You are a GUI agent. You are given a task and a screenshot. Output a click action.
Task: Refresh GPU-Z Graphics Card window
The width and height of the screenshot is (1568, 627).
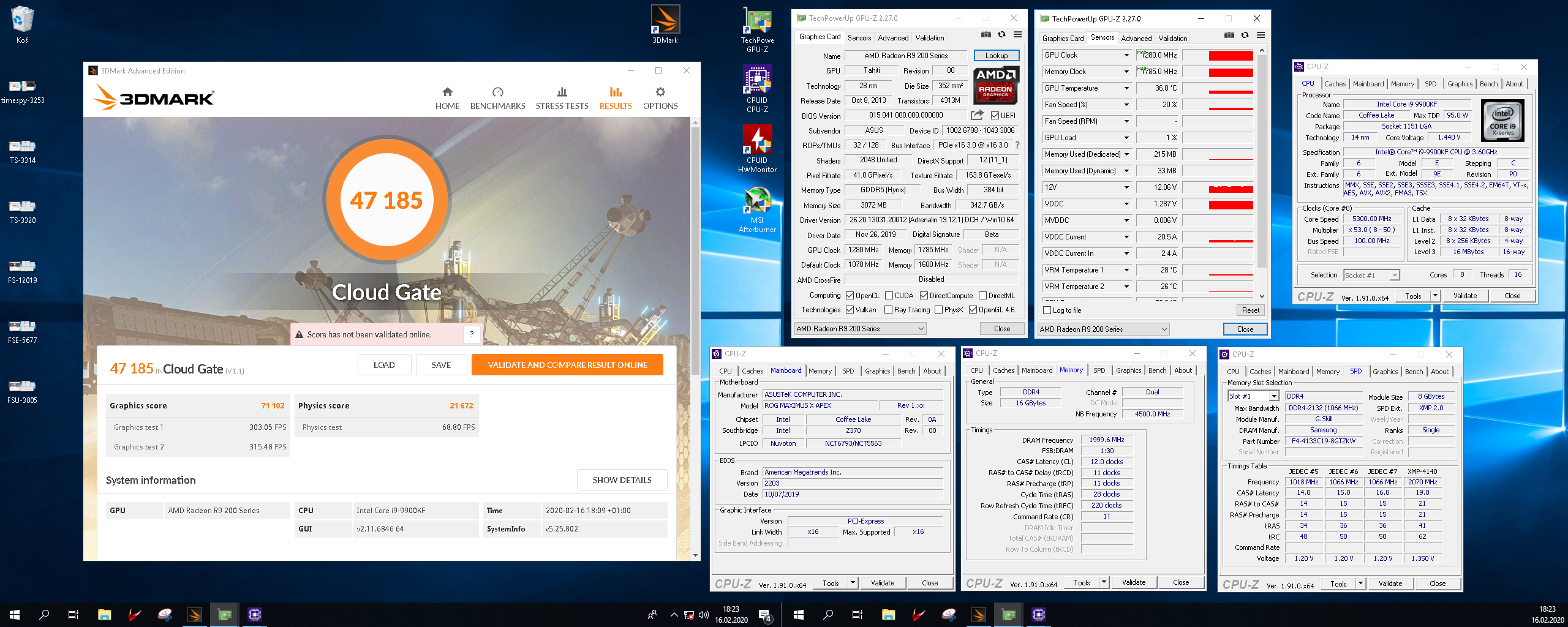tap(1001, 34)
